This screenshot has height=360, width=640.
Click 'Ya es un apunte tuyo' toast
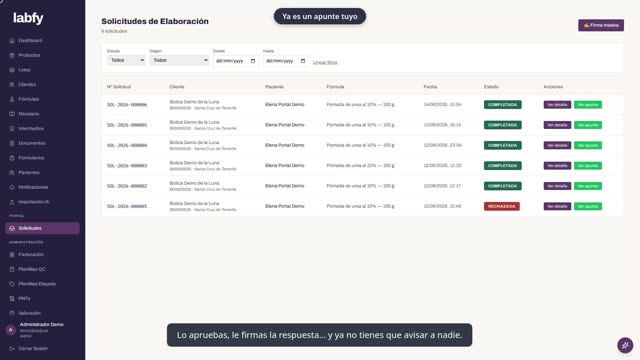pyautogui.click(x=320, y=16)
